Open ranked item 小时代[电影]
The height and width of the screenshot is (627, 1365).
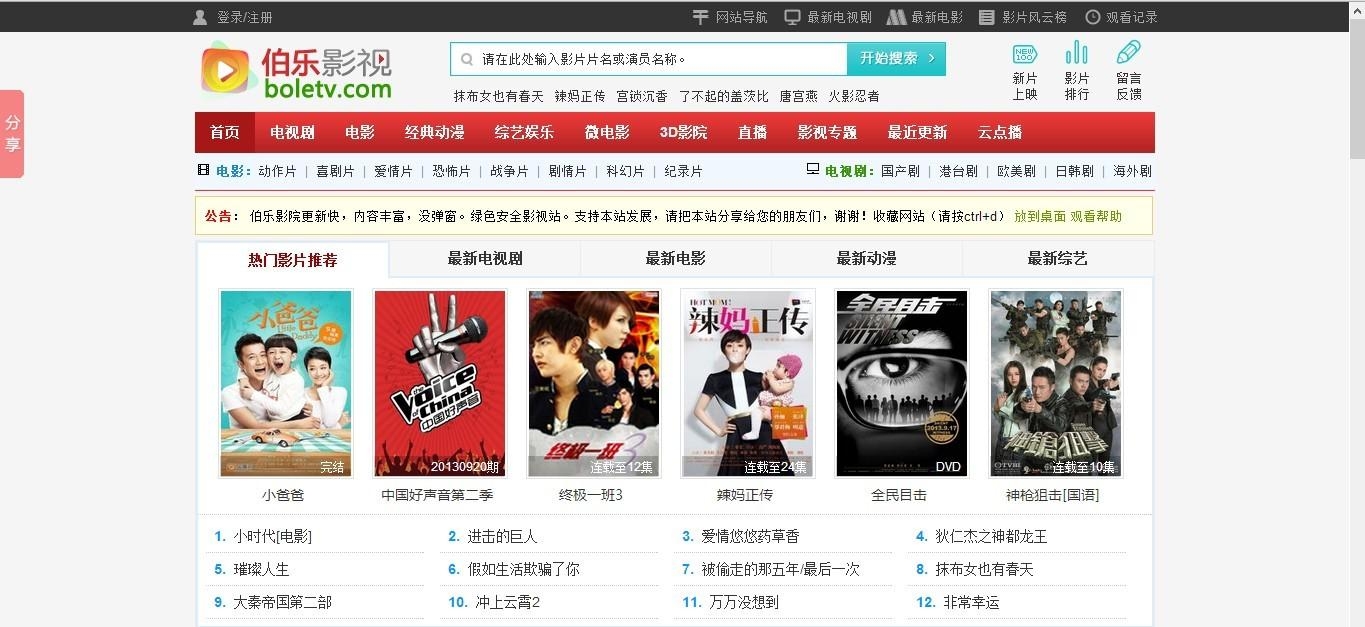(273, 536)
